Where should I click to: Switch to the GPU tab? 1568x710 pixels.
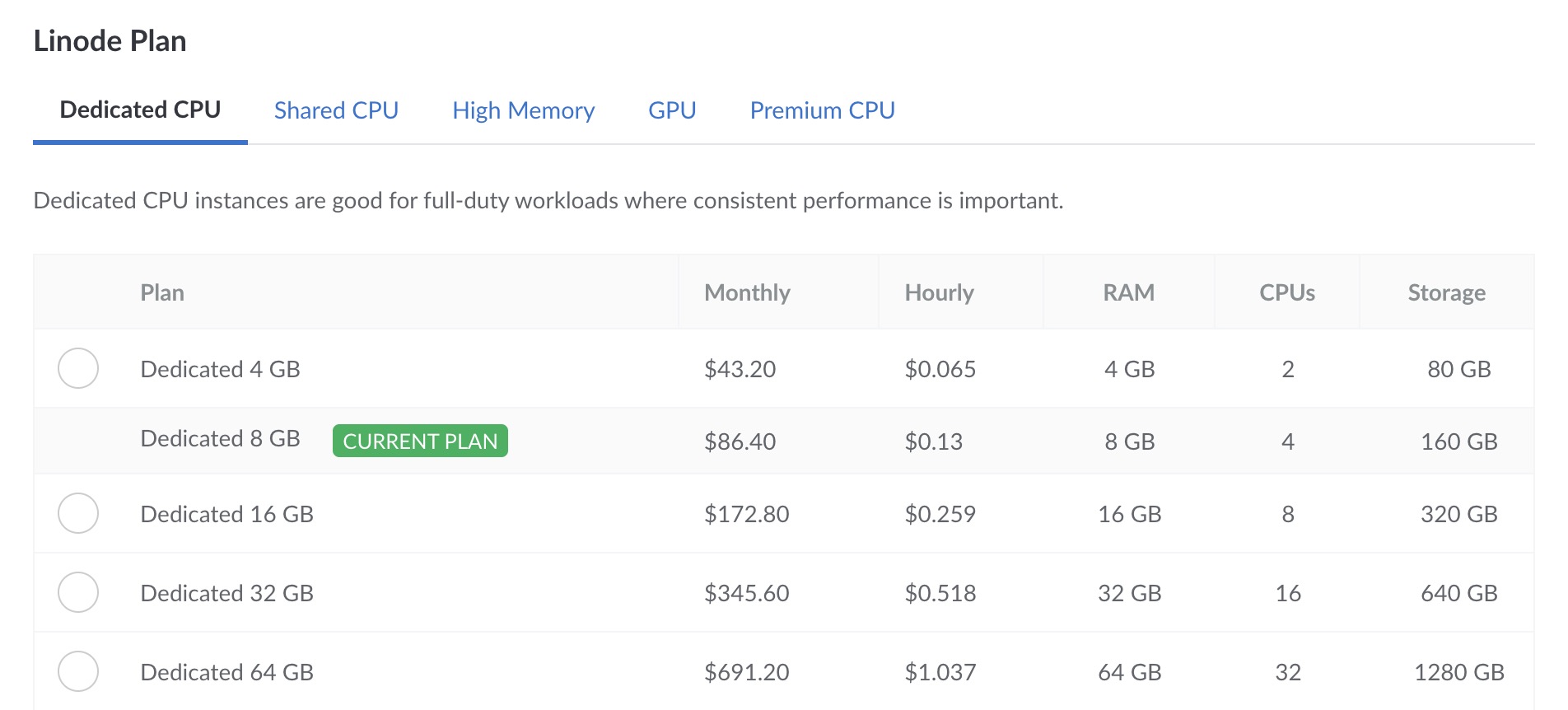click(672, 110)
